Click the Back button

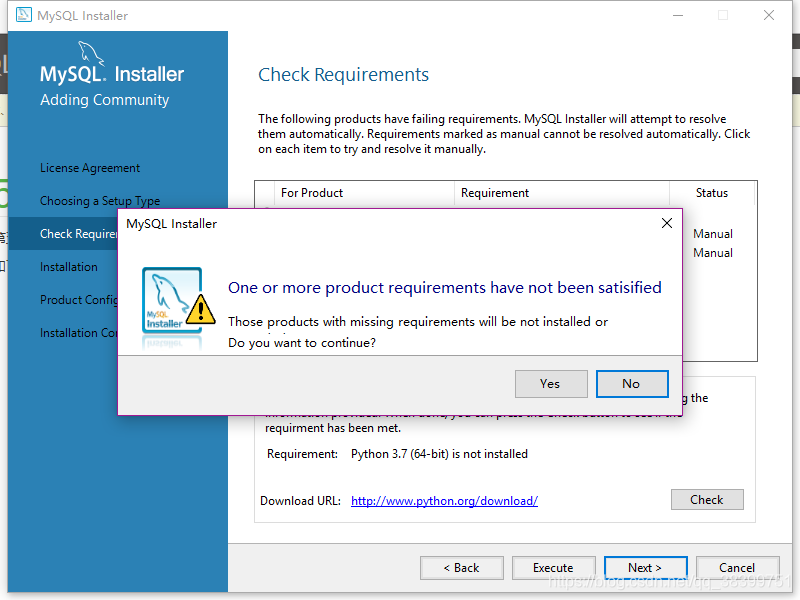point(462,568)
